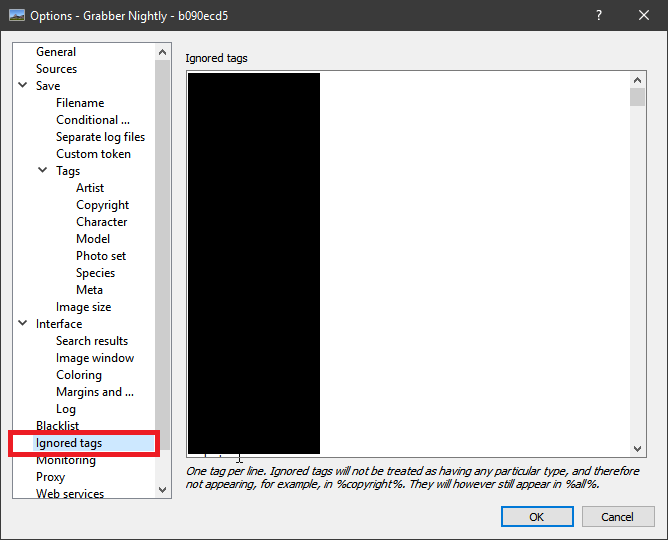The width and height of the screenshot is (668, 540).
Task: Close the Options dialog window
Action: 644,15
